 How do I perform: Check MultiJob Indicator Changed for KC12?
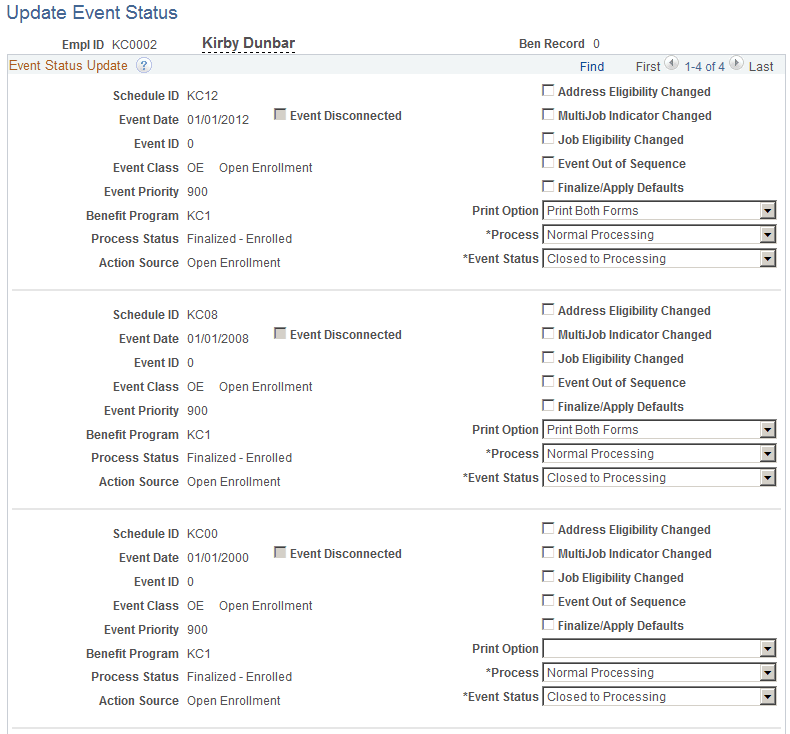pyautogui.click(x=548, y=114)
